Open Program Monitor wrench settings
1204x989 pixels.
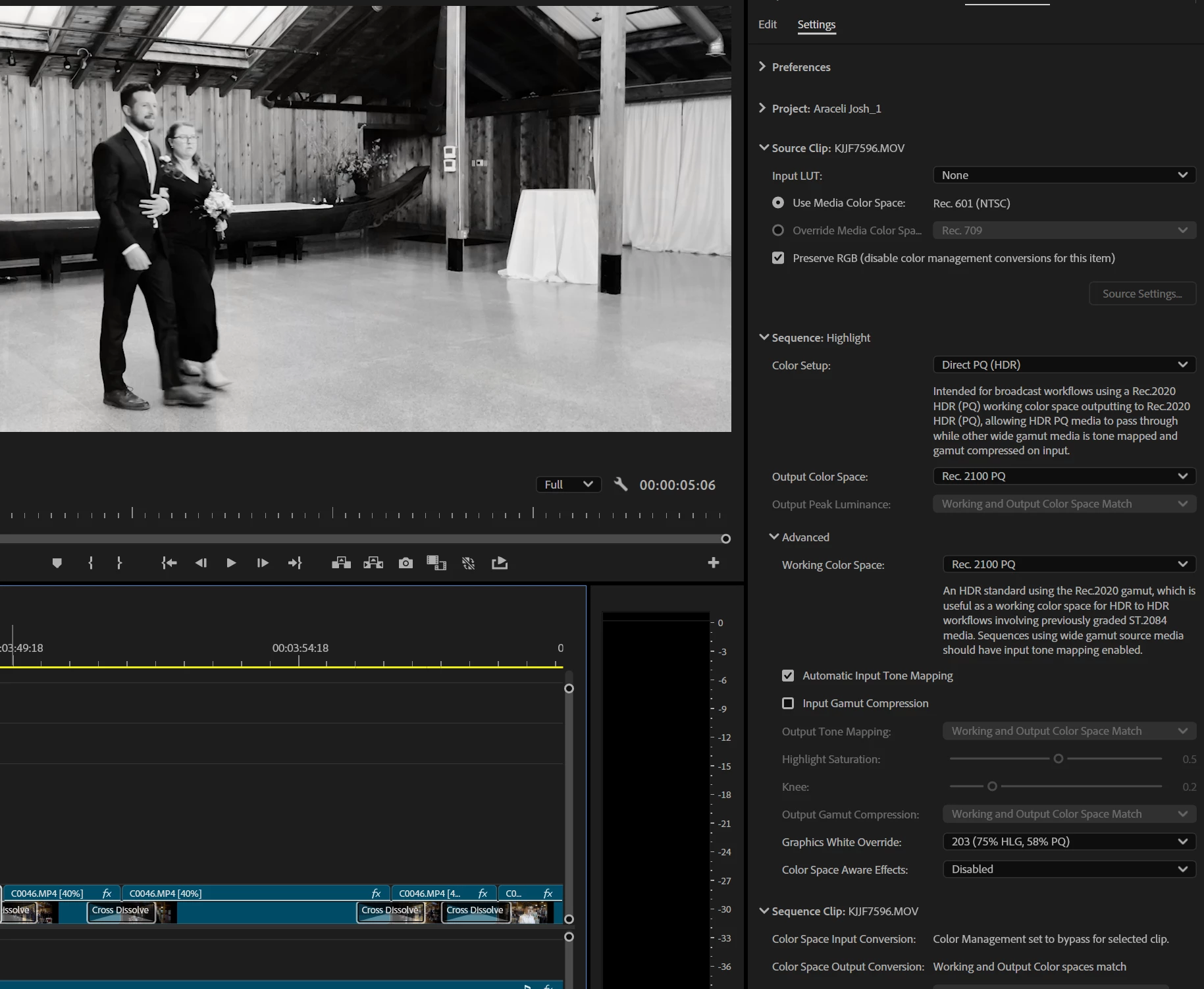pos(621,485)
